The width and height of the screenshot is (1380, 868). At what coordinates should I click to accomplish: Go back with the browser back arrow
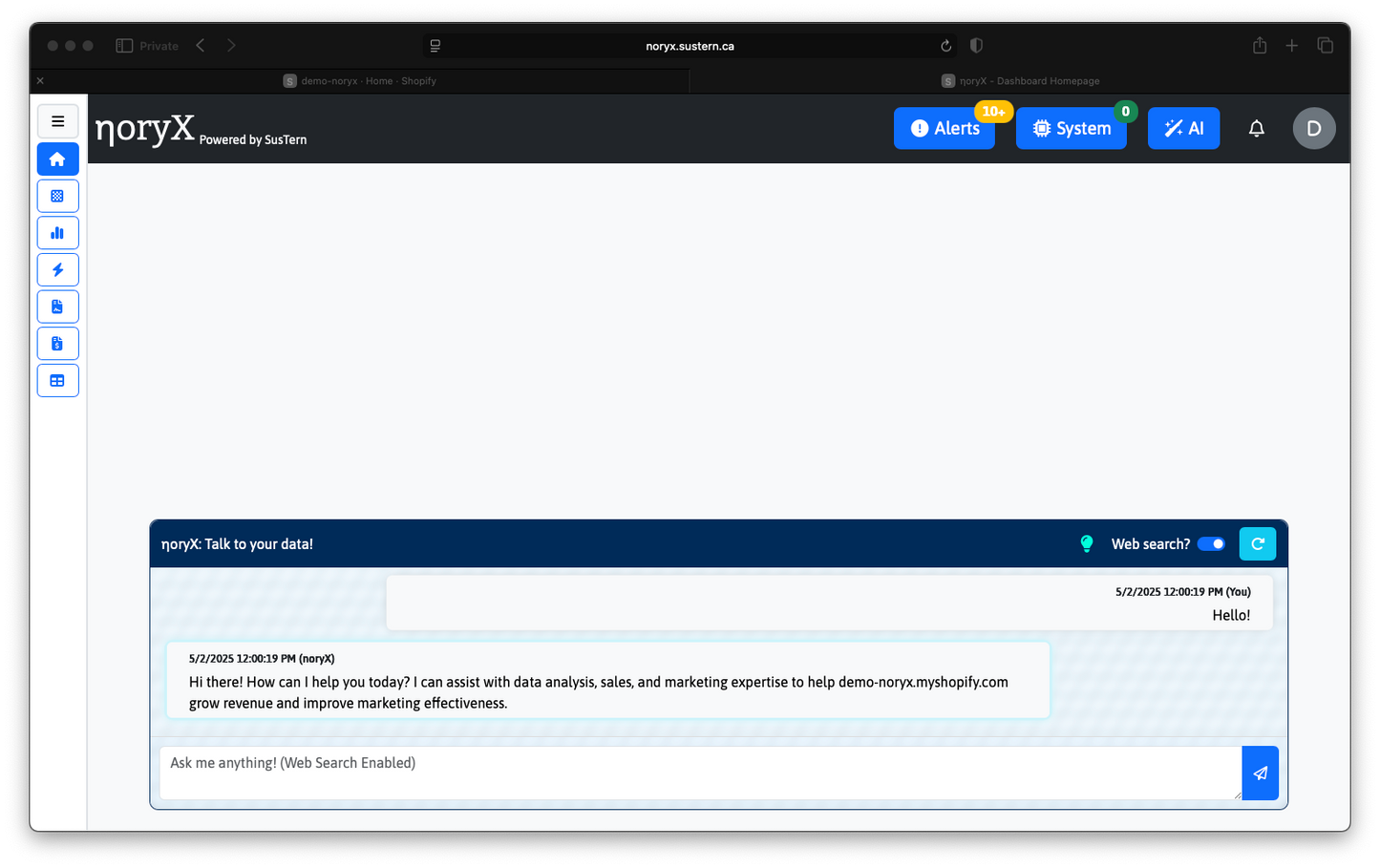pyautogui.click(x=201, y=45)
